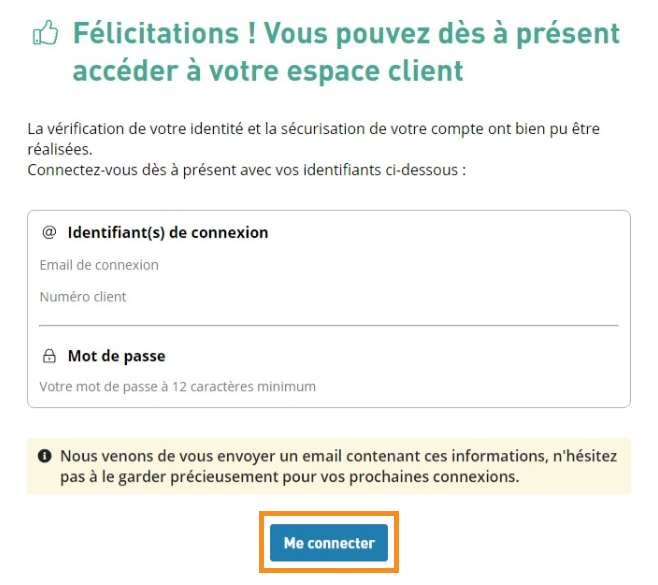Click the 12 caractères minimum password hint

pos(178,386)
